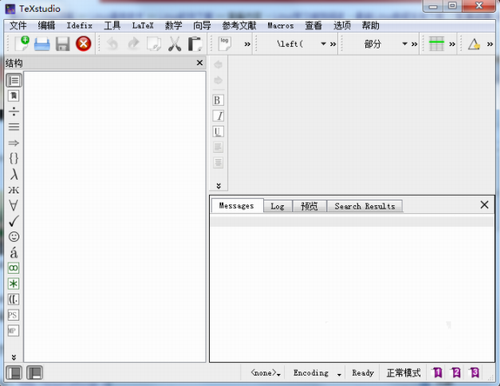Toggle the bottom panel visibility button

[35, 373]
